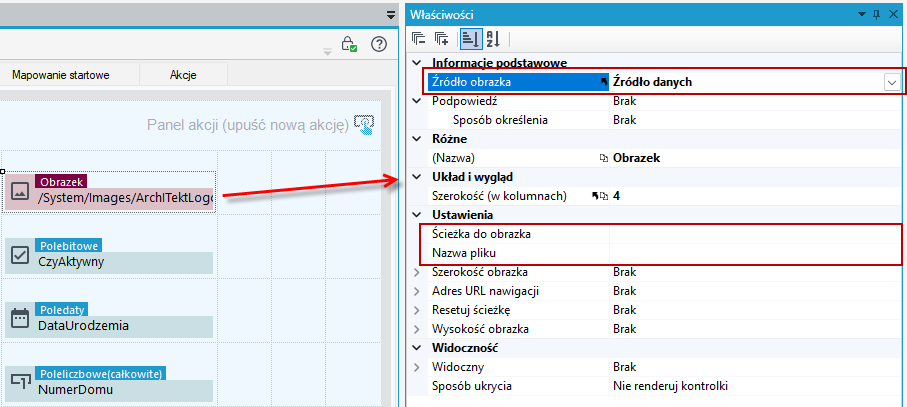The height and width of the screenshot is (407, 907).
Task: Switch properties to categorized sort view
Action: pos(469,39)
